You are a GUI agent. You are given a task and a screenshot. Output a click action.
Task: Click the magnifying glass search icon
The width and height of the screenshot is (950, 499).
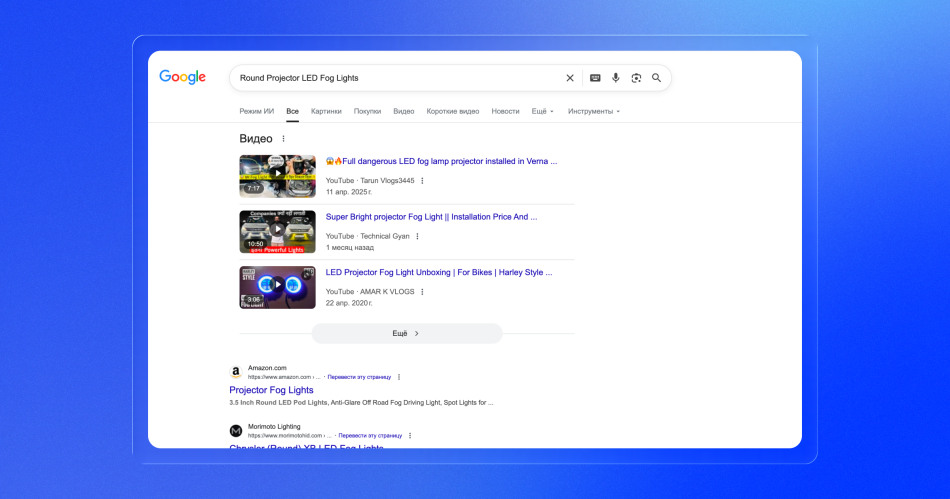point(657,78)
